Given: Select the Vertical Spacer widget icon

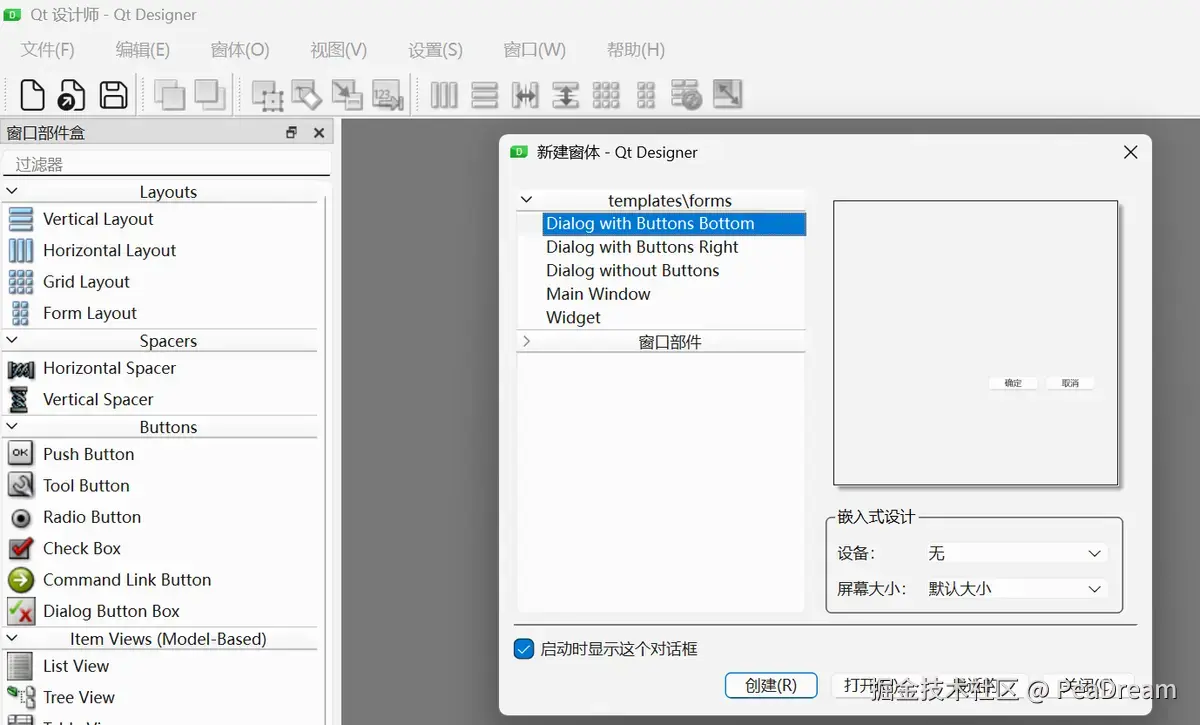Looking at the screenshot, I should click(20, 399).
